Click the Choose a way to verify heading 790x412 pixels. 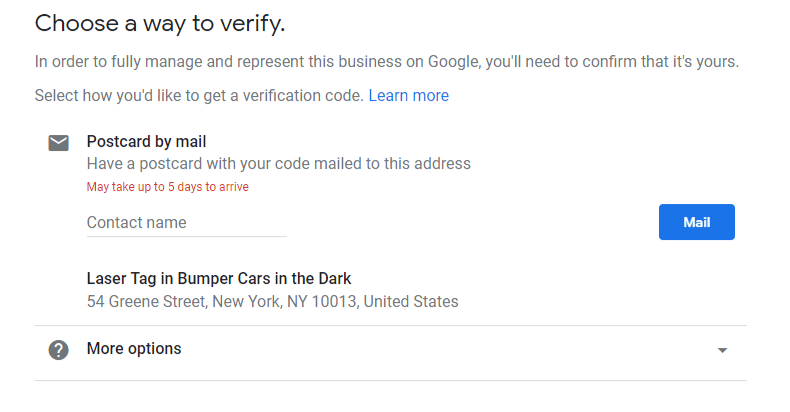[160, 23]
